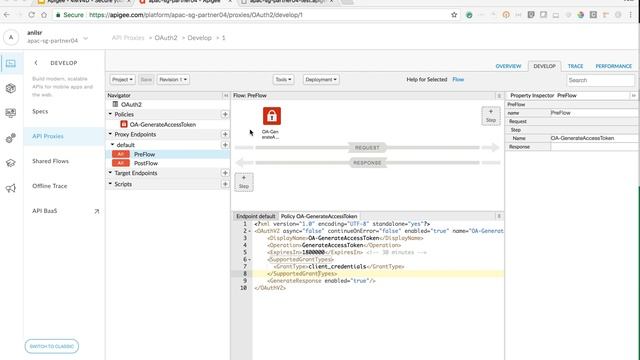Open Offline Trace in the Develop menu
The width and height of the screenshot is (640, 360).
tap(50, 186)
